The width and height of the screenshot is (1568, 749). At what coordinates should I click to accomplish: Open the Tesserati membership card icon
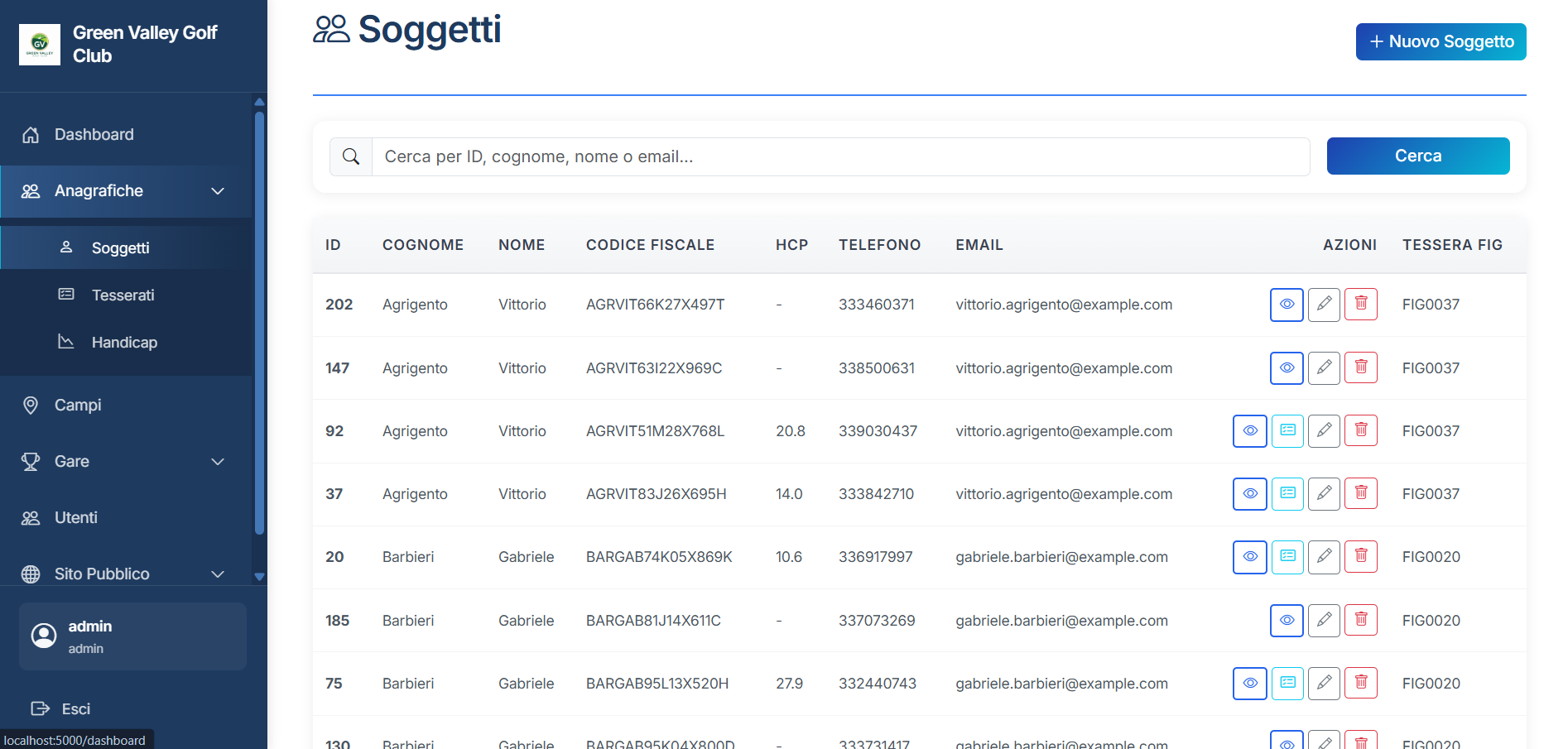[x=66, y=295]
